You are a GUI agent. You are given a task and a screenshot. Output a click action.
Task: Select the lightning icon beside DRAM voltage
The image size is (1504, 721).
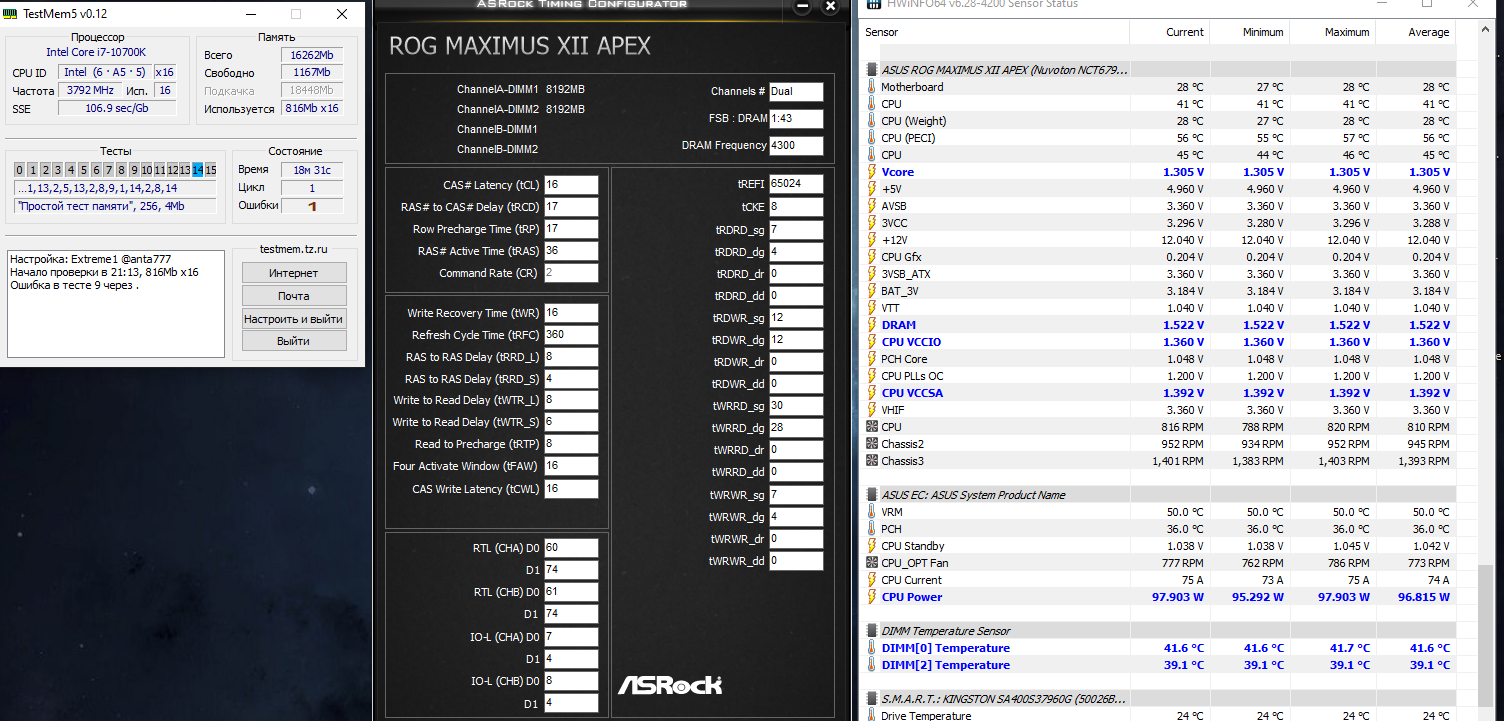tap(871, 325)
